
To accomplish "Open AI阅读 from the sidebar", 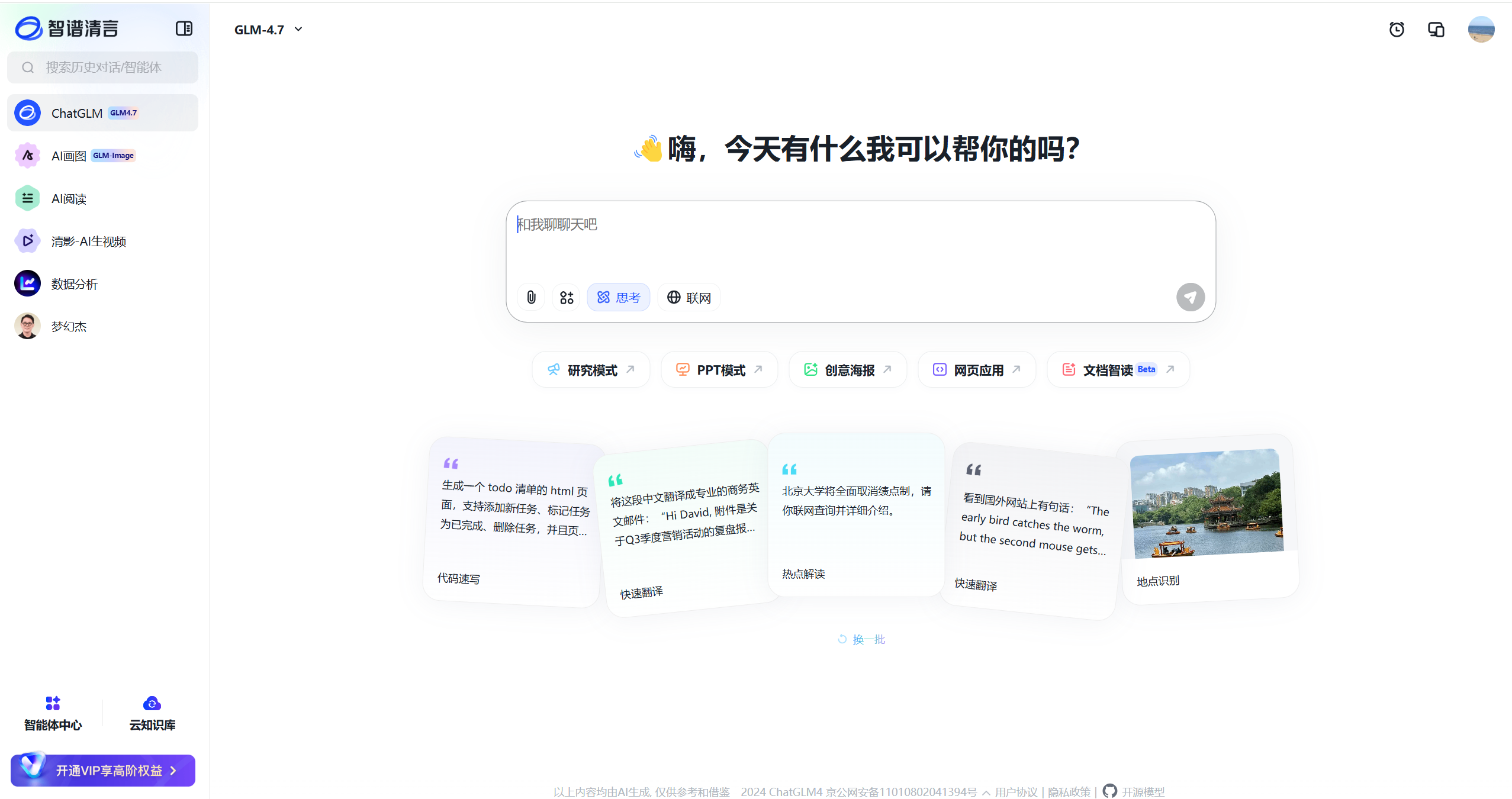I will (68, 198).
